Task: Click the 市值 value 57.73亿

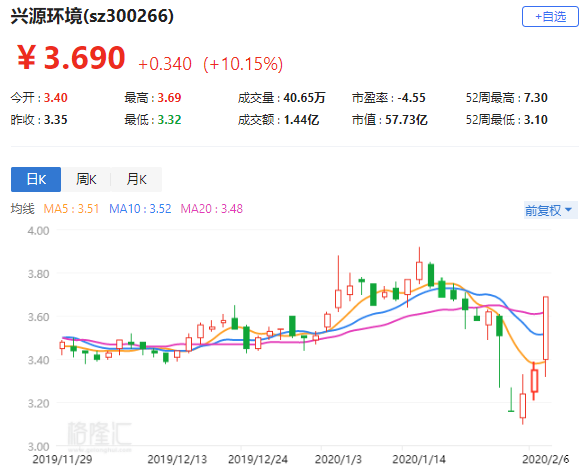Action: (406, 120)
